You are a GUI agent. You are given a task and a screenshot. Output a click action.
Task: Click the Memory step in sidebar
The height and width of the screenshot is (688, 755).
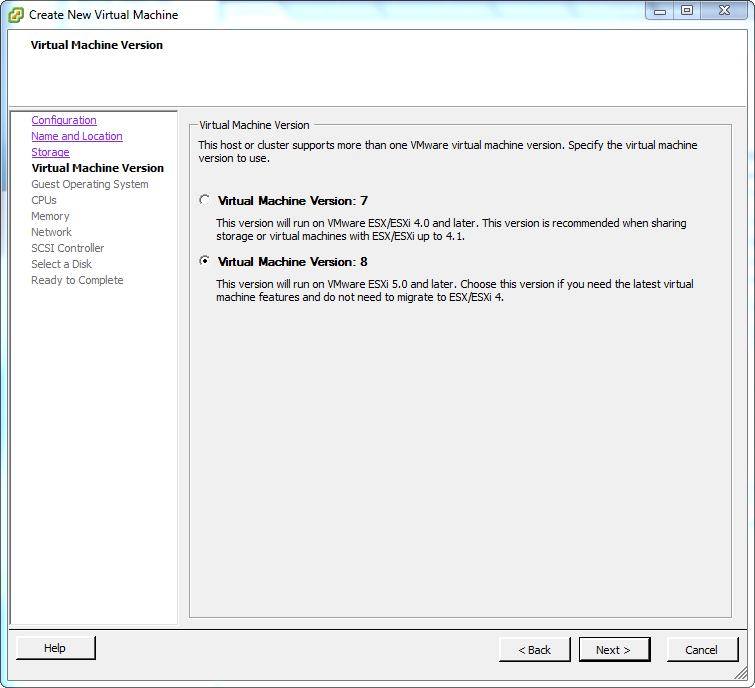pyautogui.click(x=50, y=216)
